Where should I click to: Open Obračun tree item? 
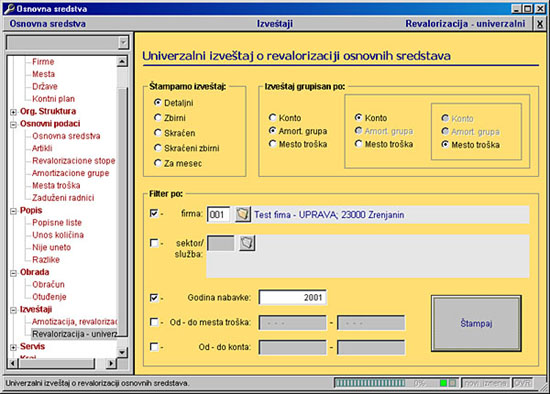coord(48,284)
